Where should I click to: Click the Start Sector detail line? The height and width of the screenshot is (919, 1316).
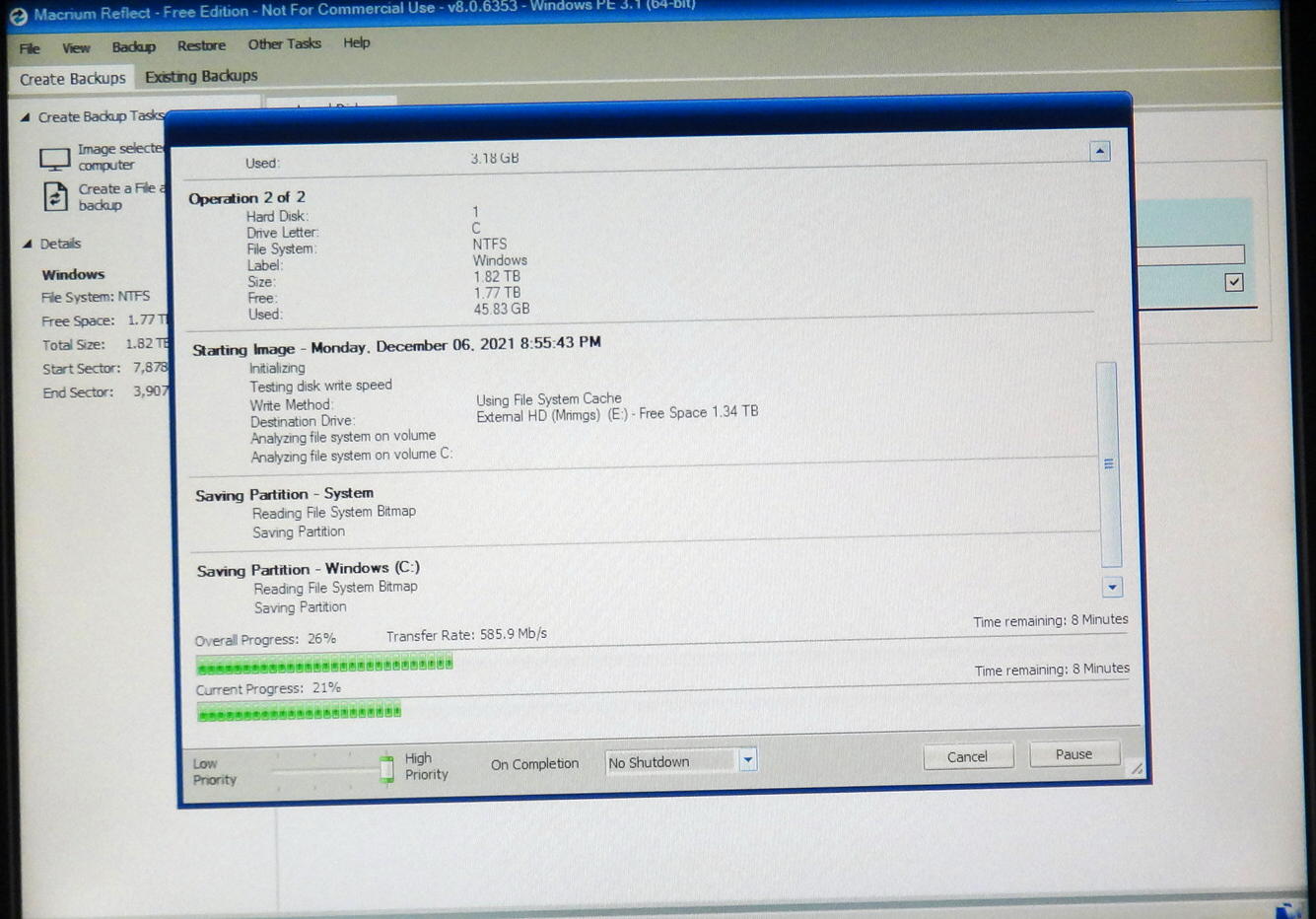click(x=105, y=368)
